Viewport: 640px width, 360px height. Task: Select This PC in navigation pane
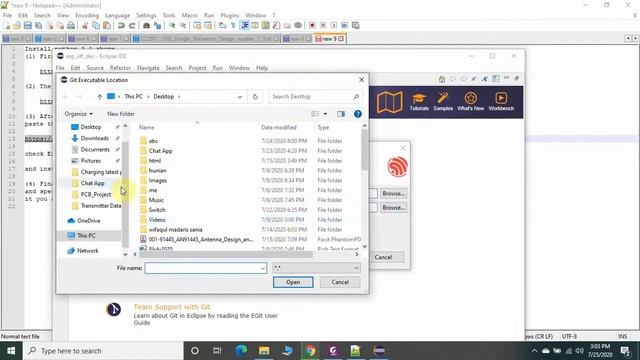[x=86, y=236]
